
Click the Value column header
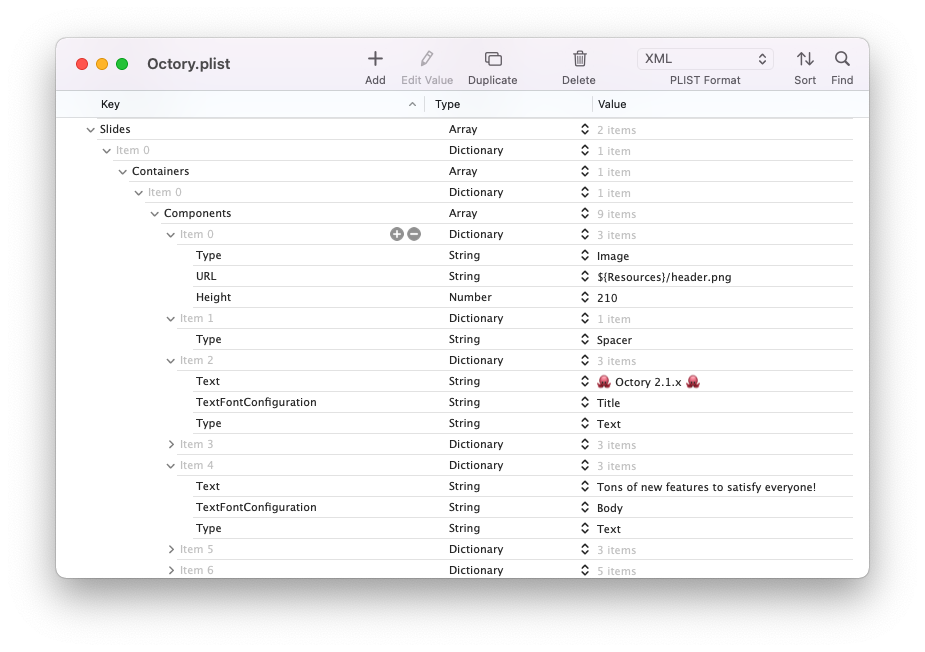point(730,104)
